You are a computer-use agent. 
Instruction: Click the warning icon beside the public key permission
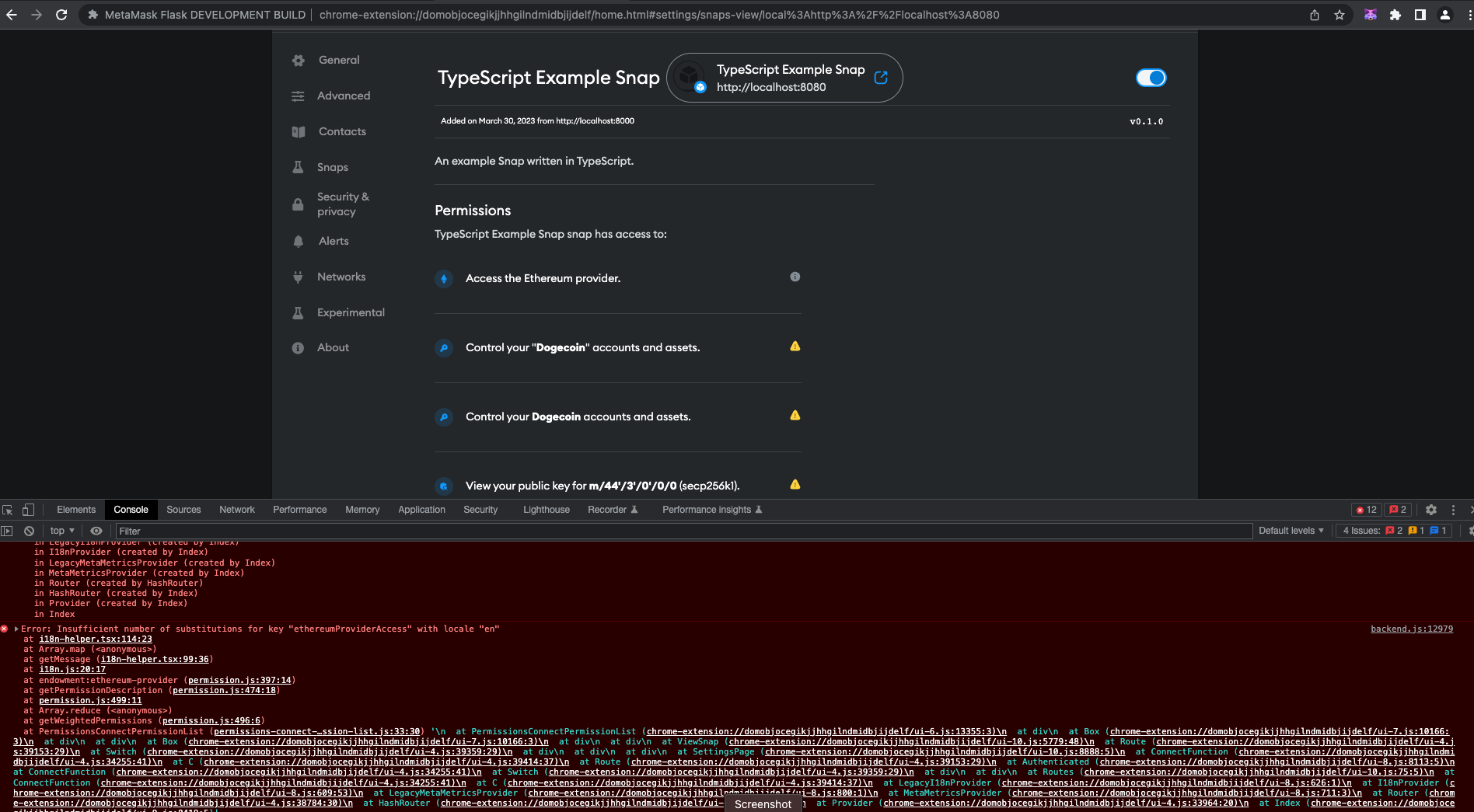coord(795,485)
